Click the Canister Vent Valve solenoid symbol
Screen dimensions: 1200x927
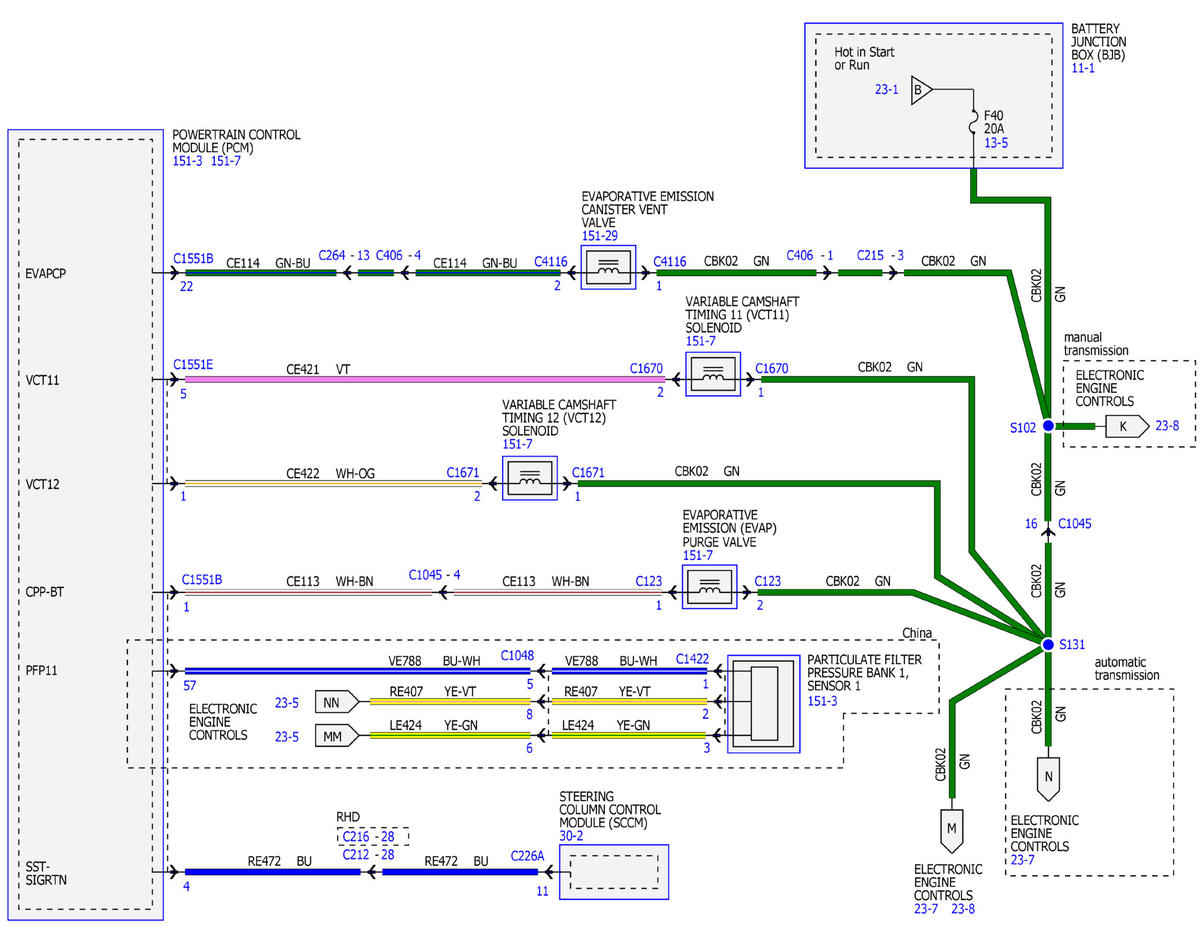point(608,269)
